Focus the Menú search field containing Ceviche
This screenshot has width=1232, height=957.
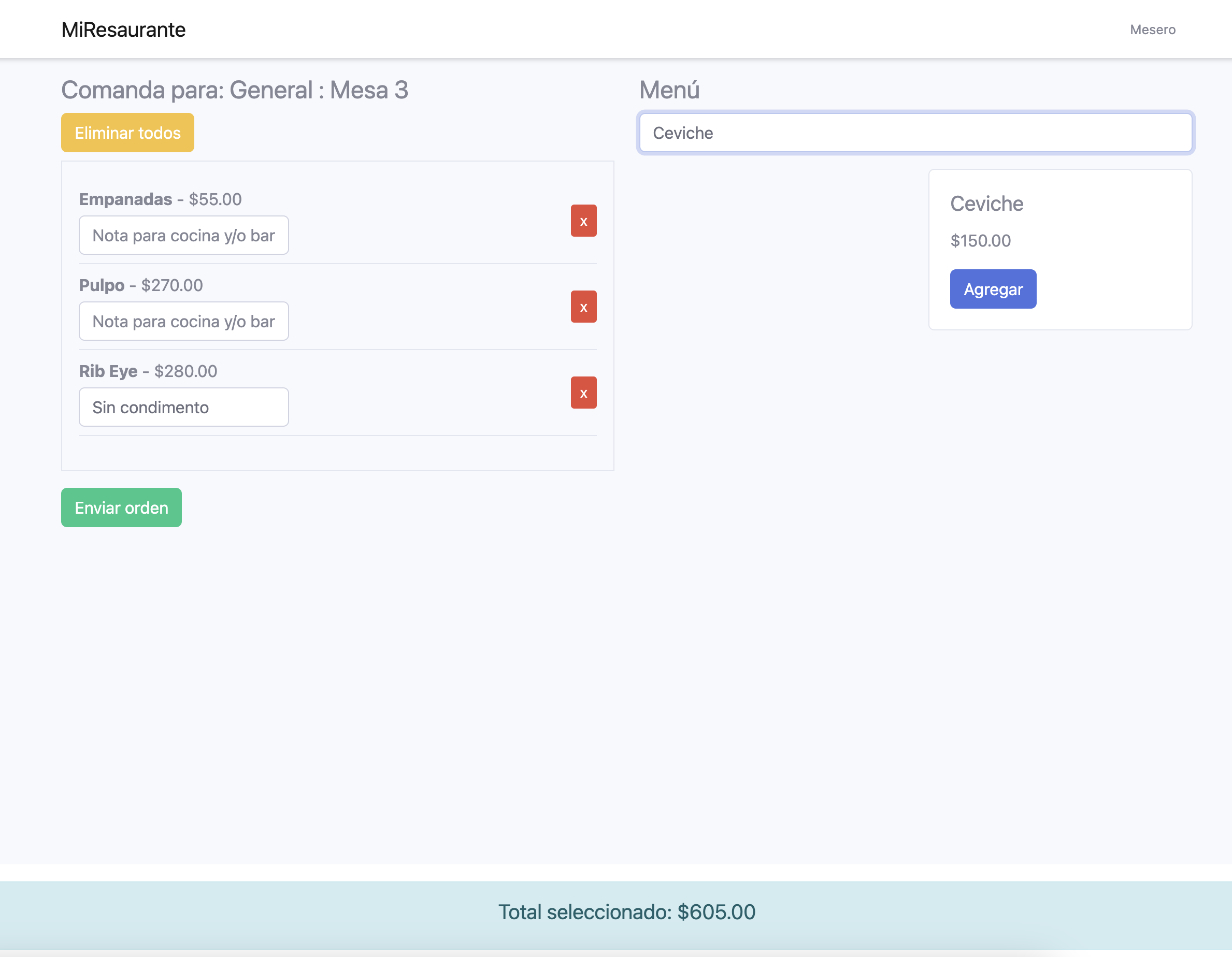tap(915, 133)
